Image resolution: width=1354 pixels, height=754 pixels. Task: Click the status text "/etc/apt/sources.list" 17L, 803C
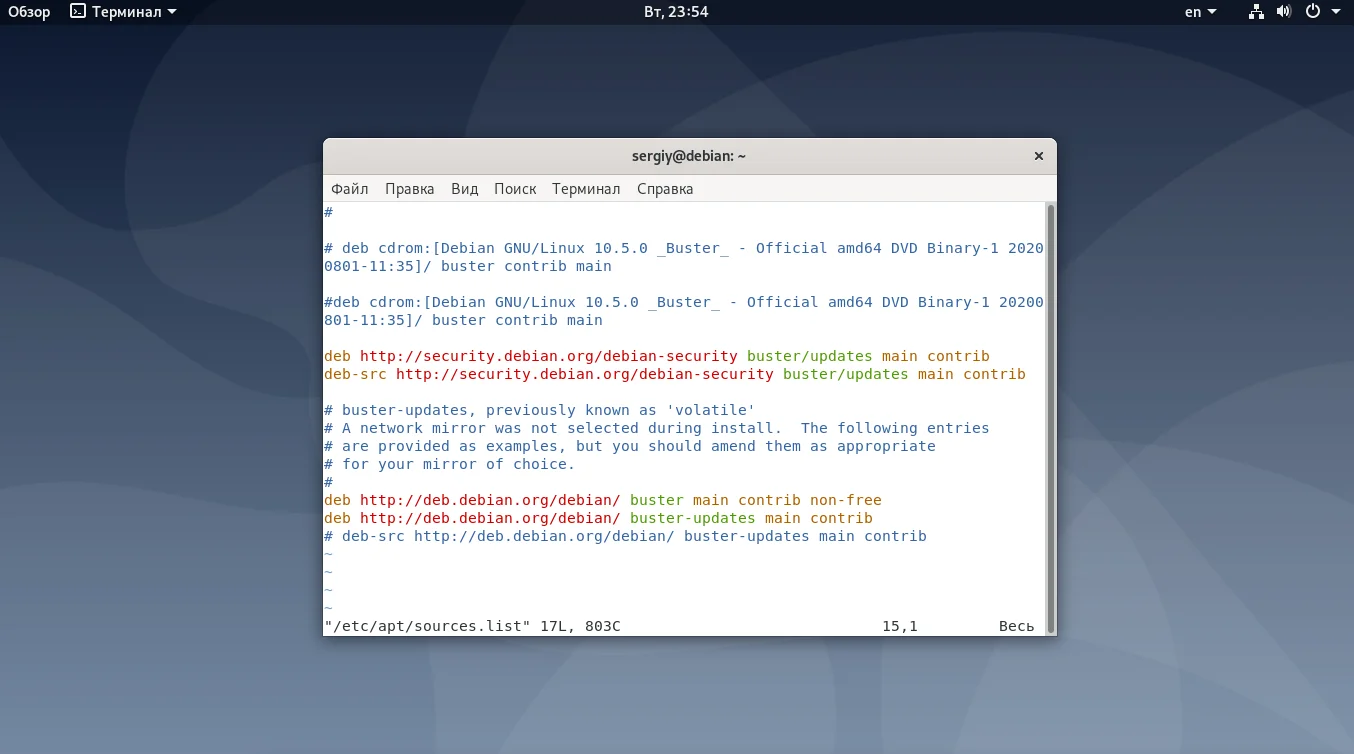click(472, 626)
